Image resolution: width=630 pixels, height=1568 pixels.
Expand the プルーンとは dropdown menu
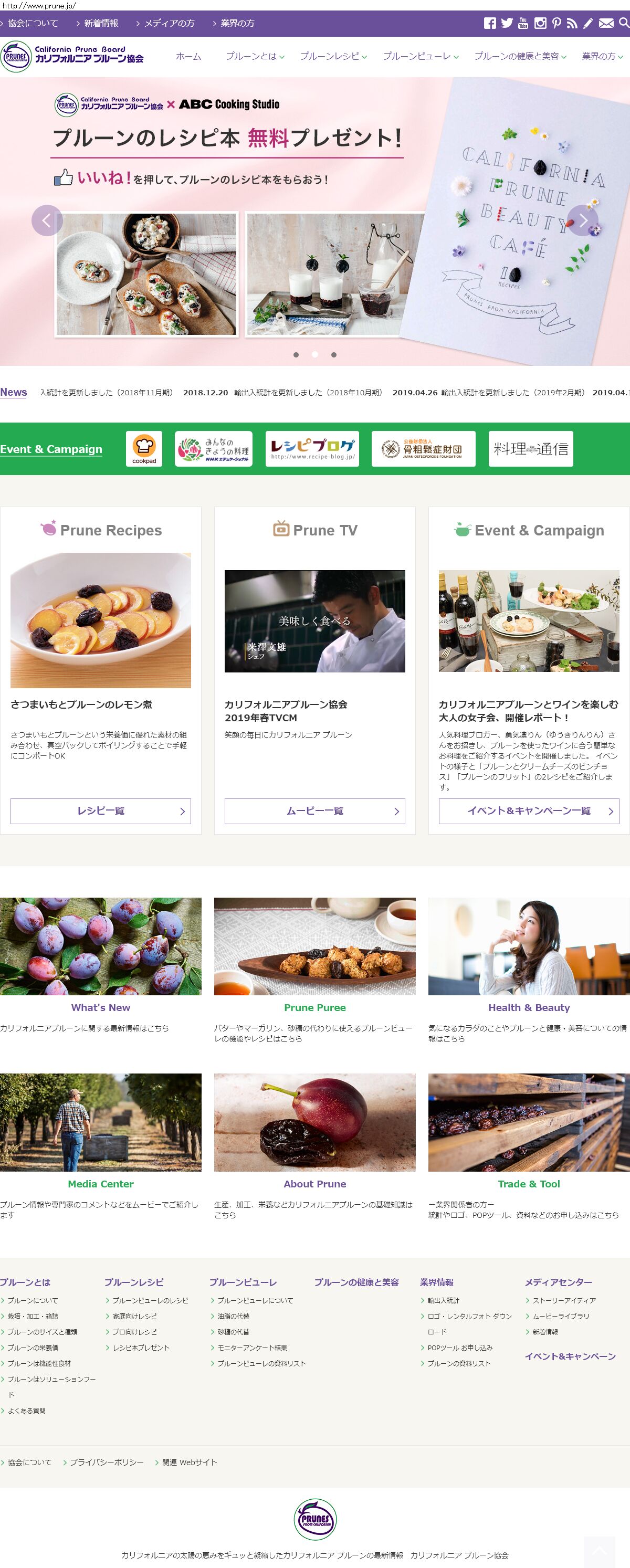255,57
